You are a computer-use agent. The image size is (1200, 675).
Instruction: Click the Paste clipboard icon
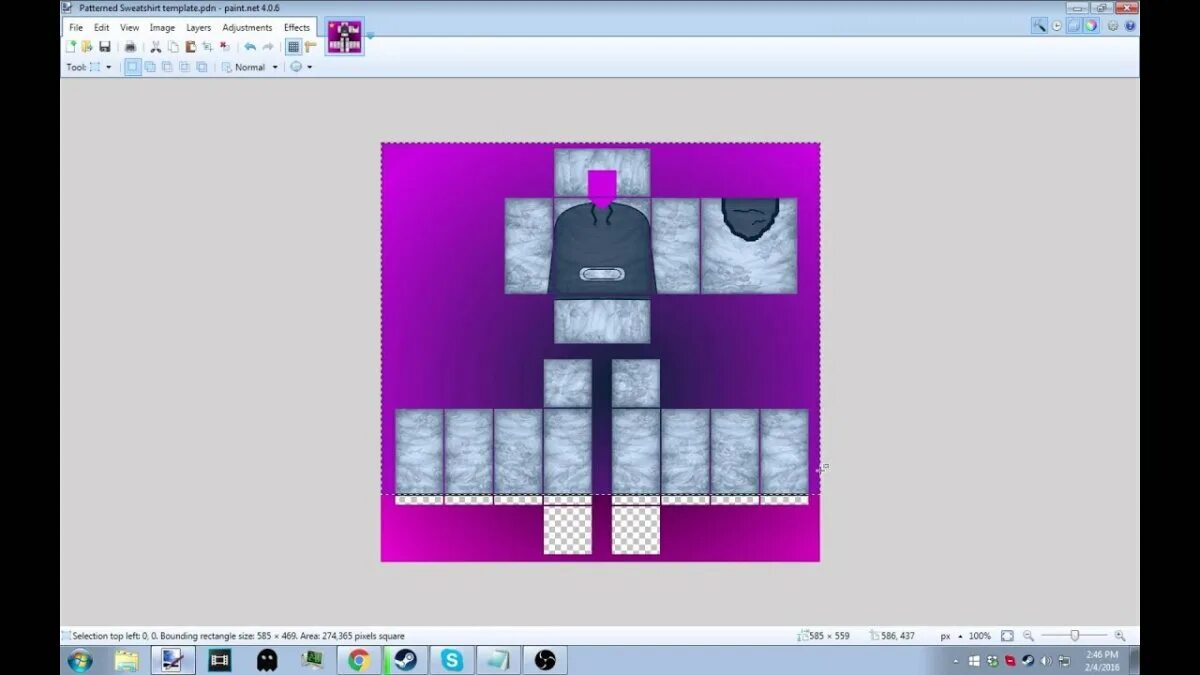click(190, 47)
